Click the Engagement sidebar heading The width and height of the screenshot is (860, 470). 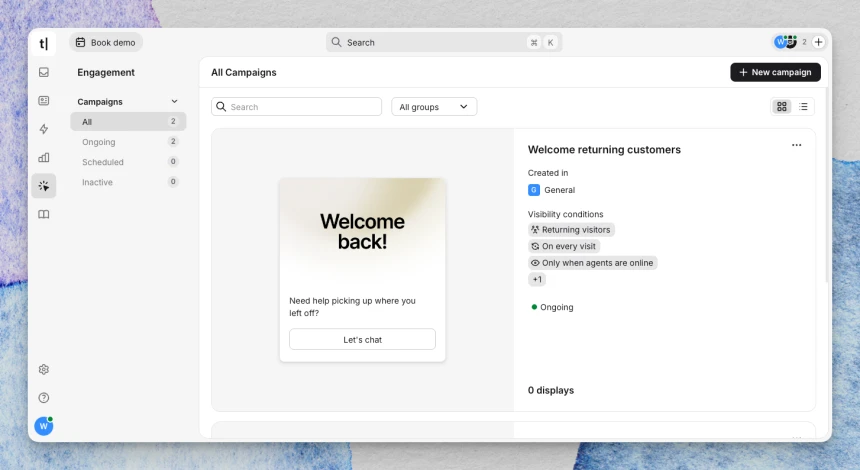tap(106, 72)
